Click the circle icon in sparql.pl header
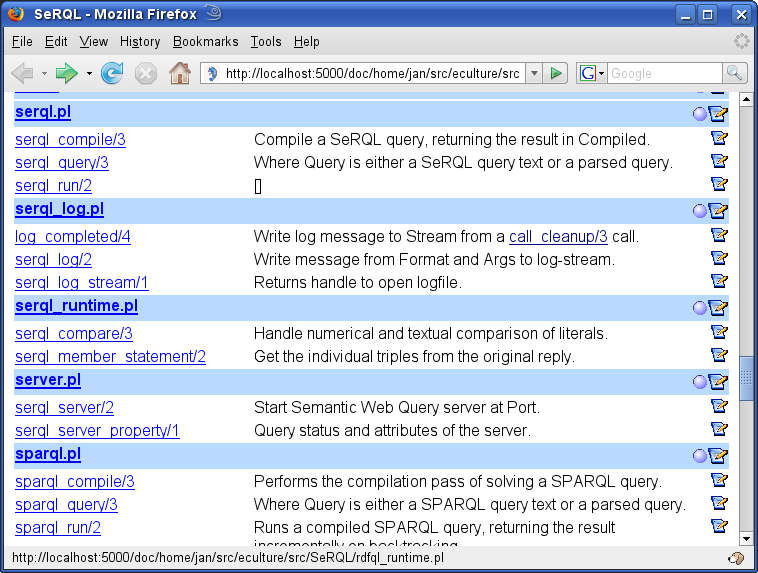 coord(700,456)
